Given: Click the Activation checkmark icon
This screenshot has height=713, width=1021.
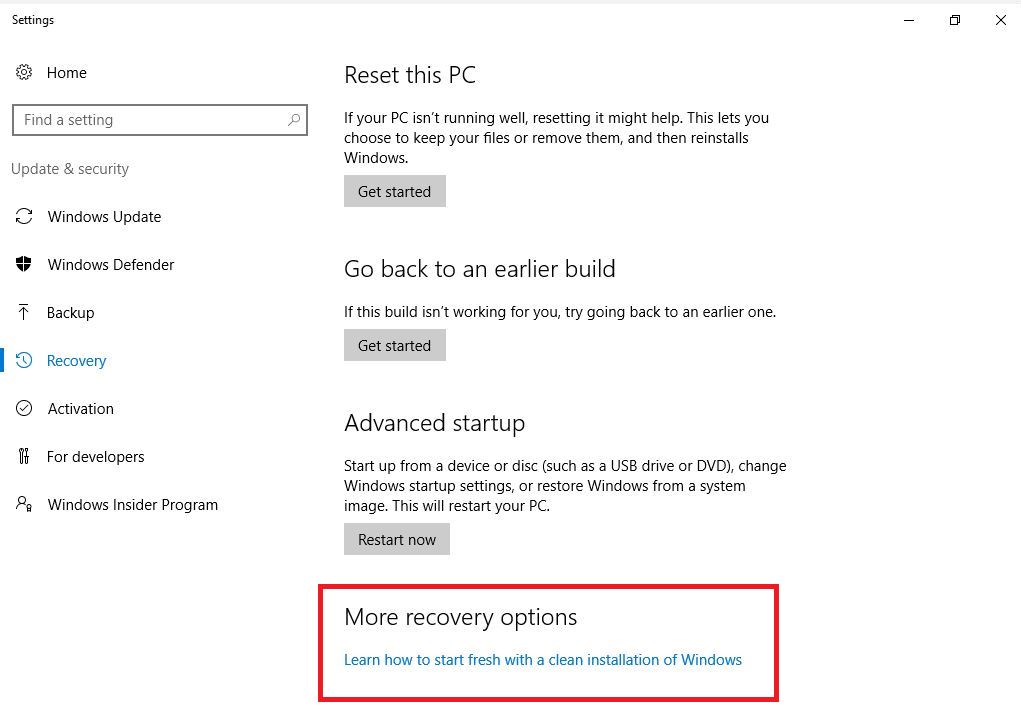Looking at the screenshot, I should (x=24, y=408).
